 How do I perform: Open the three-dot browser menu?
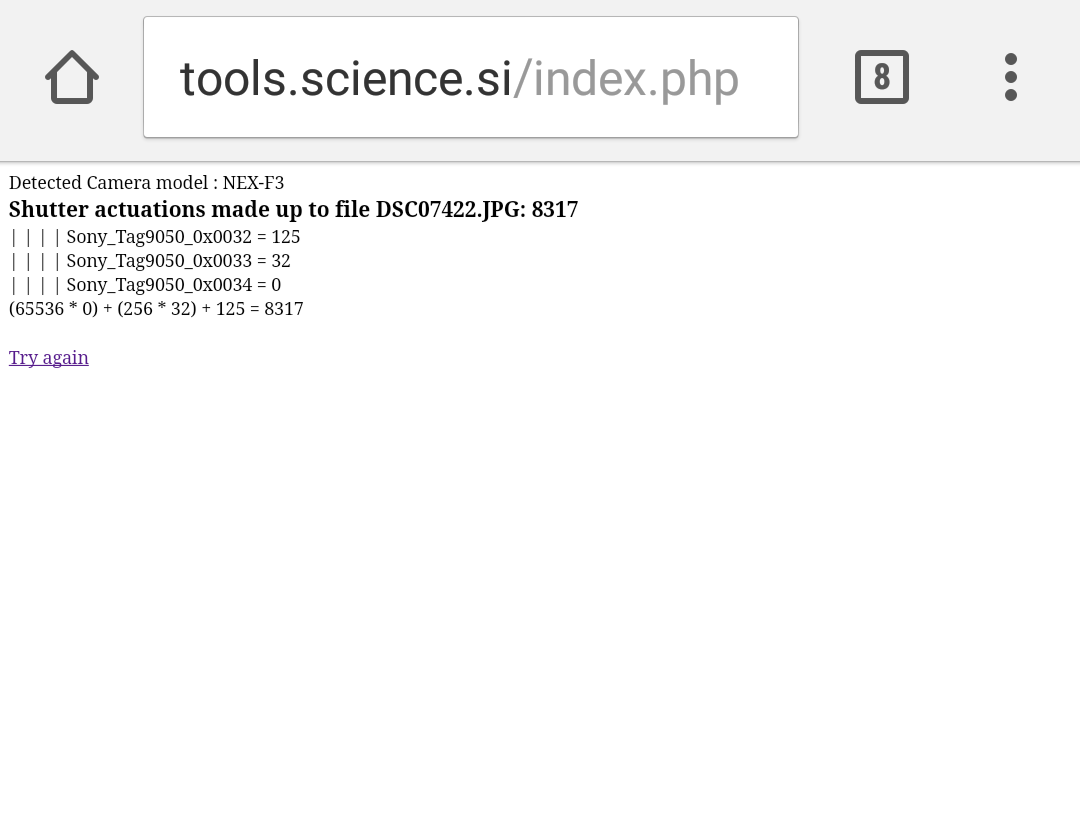(x=1010, y=77)
